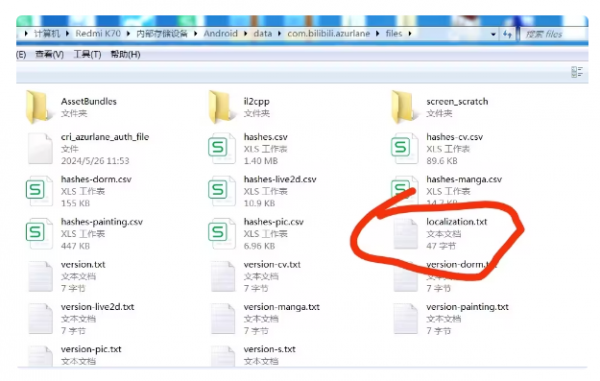Select the hashes-dorm.csv spreadsheet icon
This screenshot has height=381, width=600.
(39, 190)
